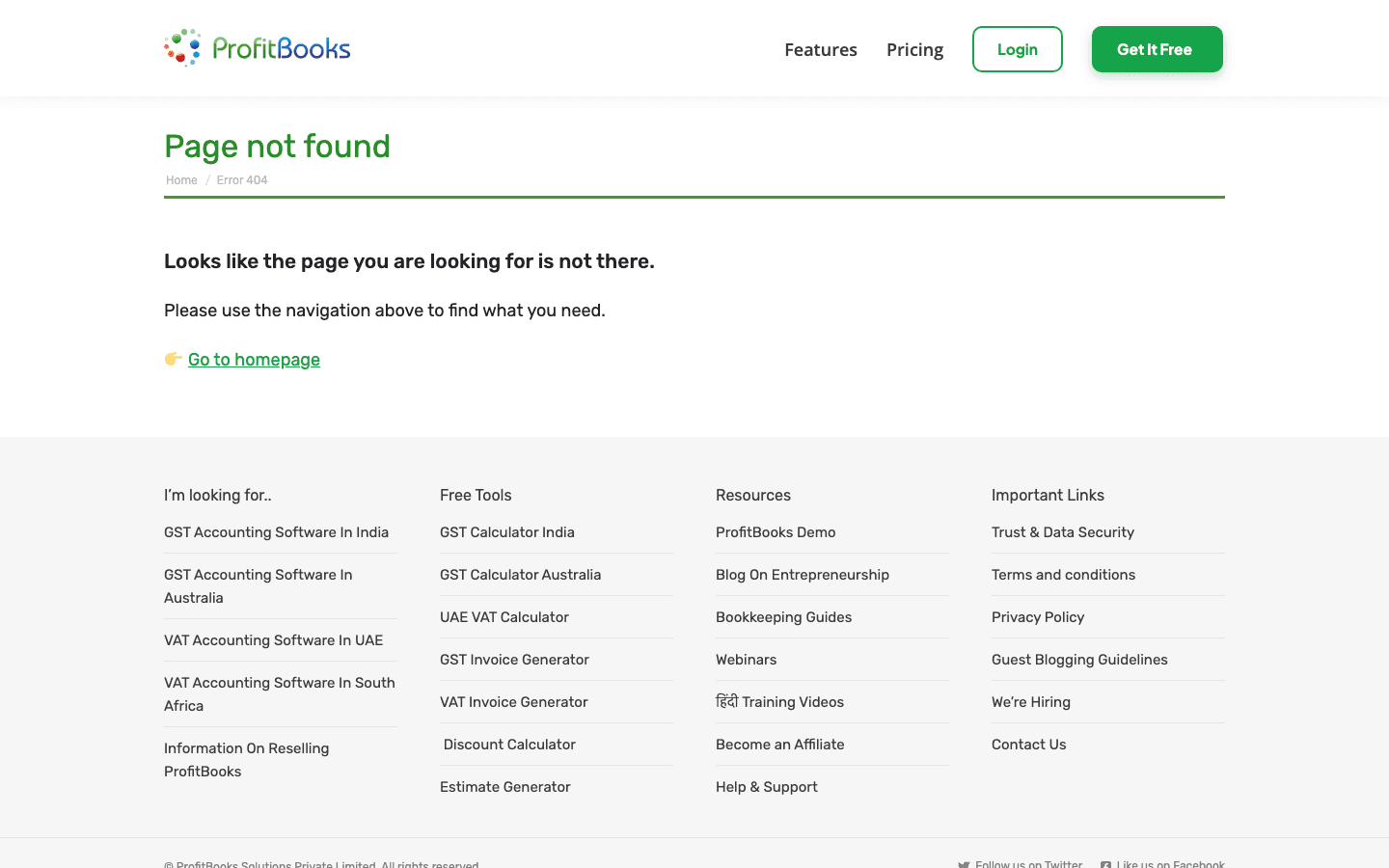The height and width of the screenshot is (868, 1389).
Task: Click the Get It Free button
Action: pos(1157,49)
